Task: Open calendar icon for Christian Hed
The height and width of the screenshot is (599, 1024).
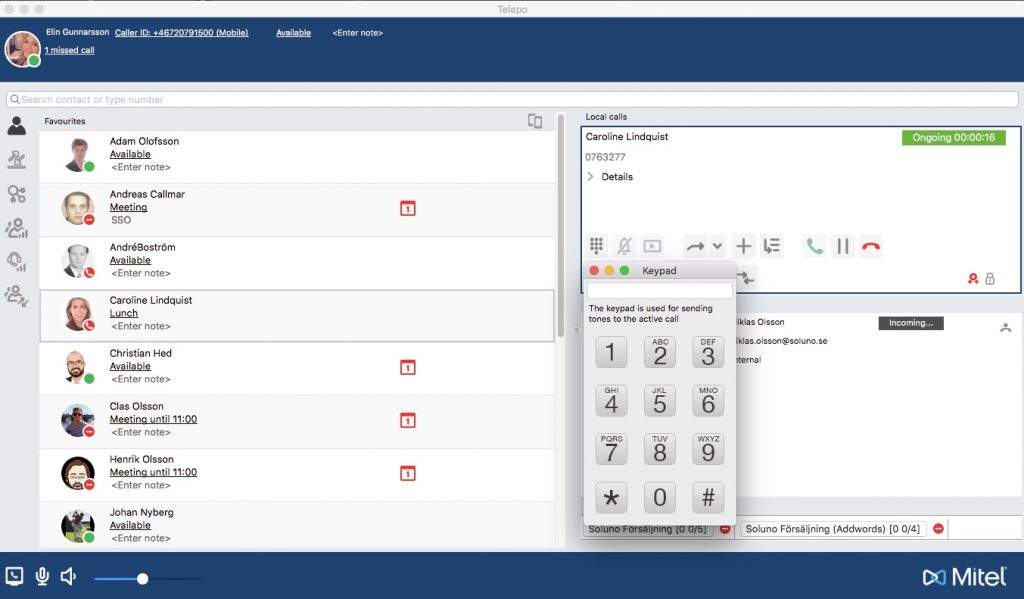Action: click(x=408, y=367)
